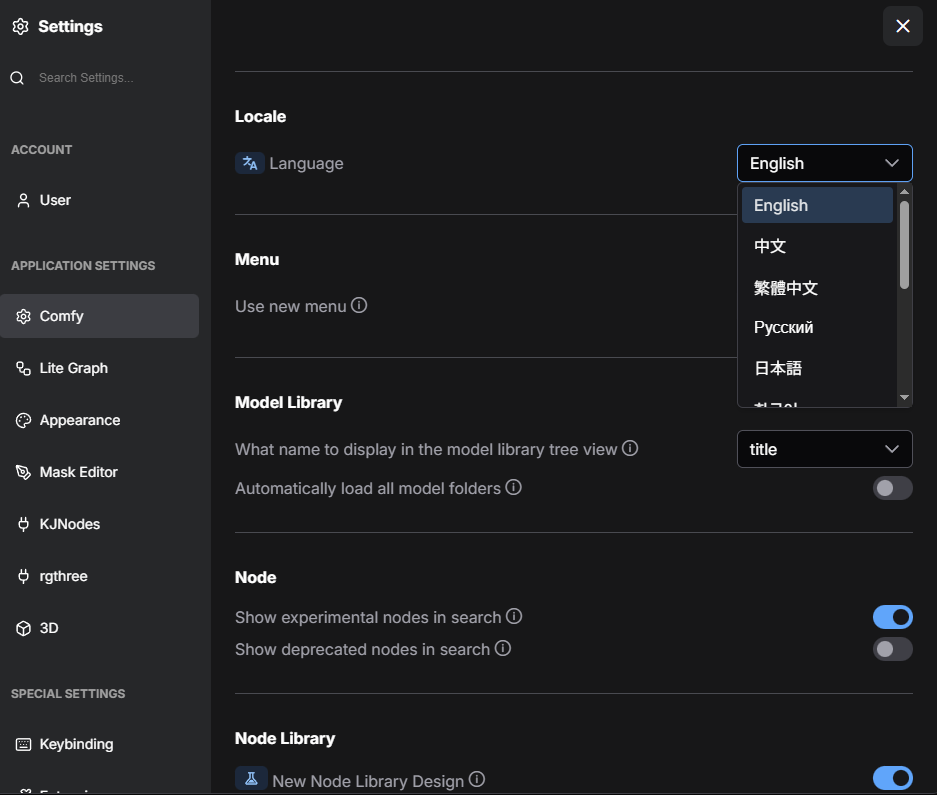
Task: Click the language list scroll up arrow
Action: (904, 191)
